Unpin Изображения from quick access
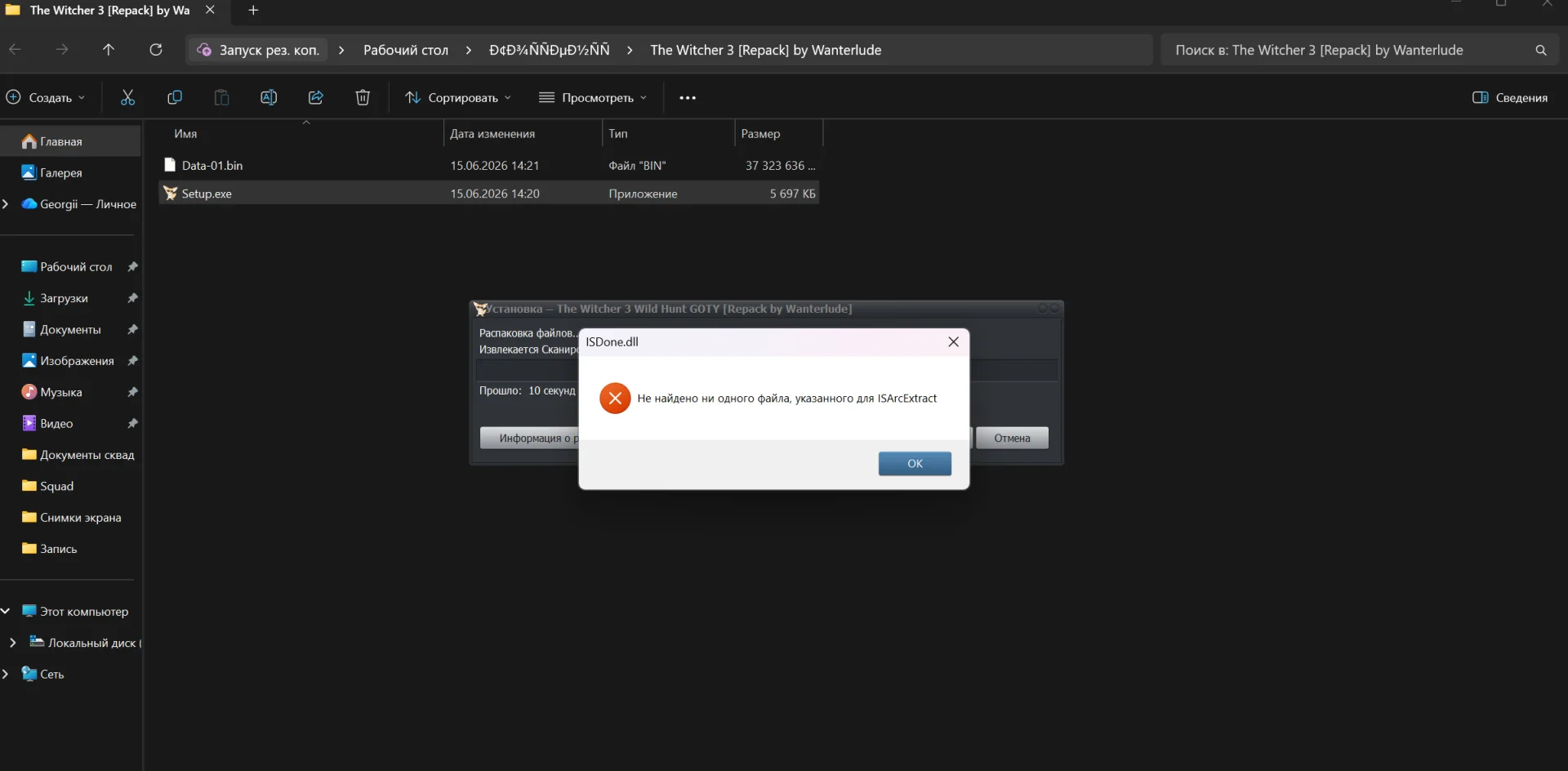This screenshot has height=771, width=1568. 132,361
